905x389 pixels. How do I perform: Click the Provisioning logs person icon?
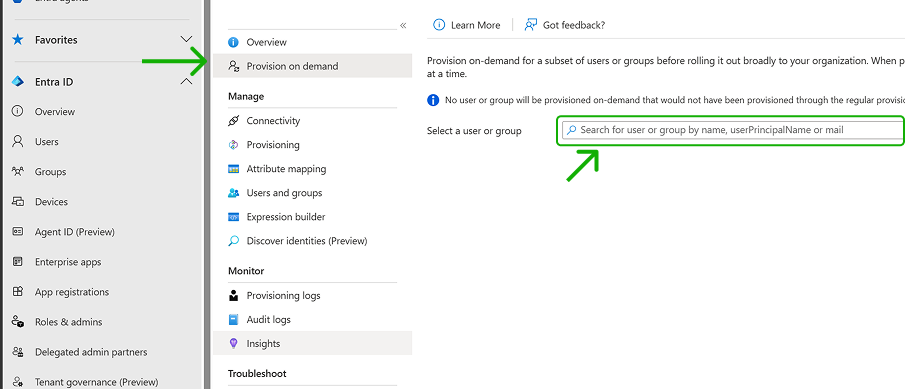pyautogui.click(x=233, y=296)
